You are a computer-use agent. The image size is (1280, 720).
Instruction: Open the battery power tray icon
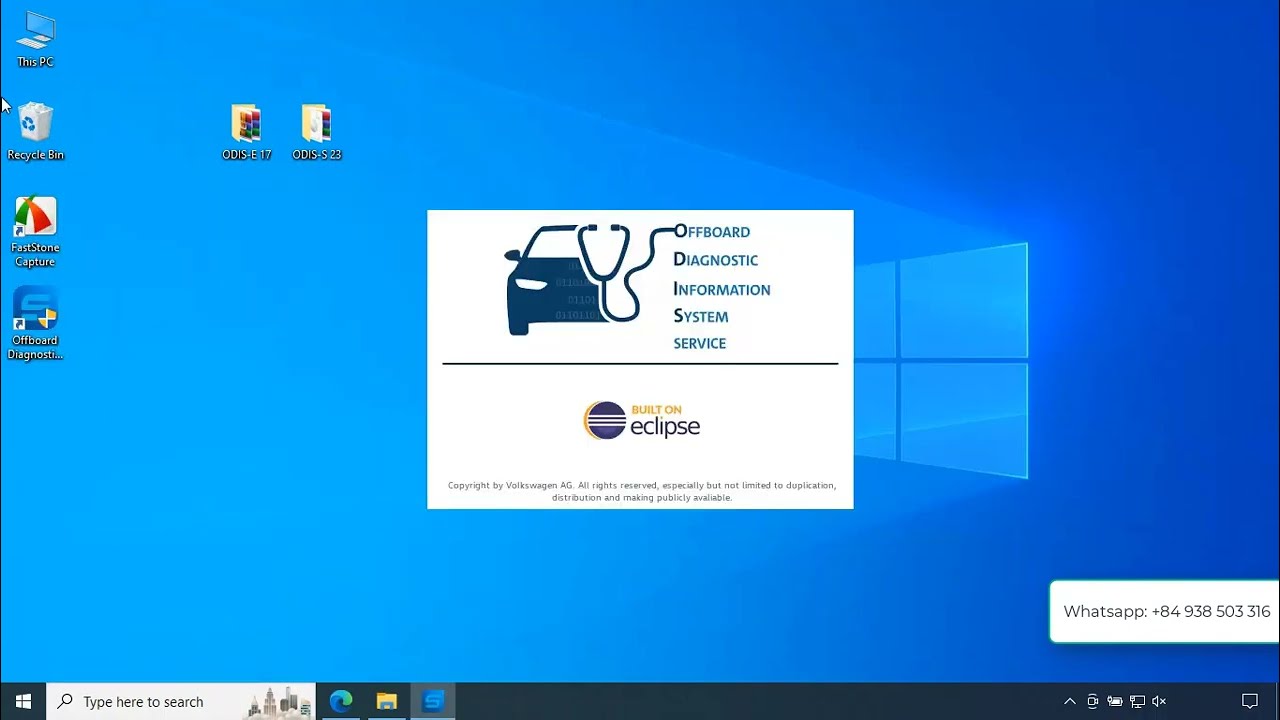pyautogui.click(x=1114, y=701)
